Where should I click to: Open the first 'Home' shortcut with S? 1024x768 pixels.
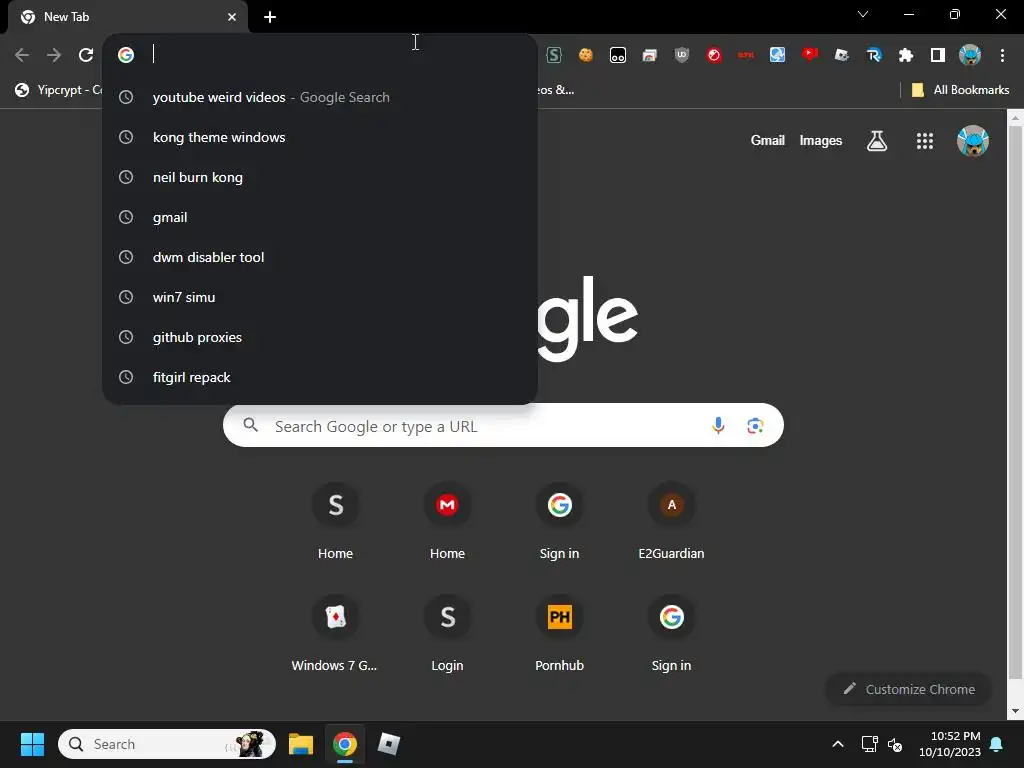pos(336,521)
